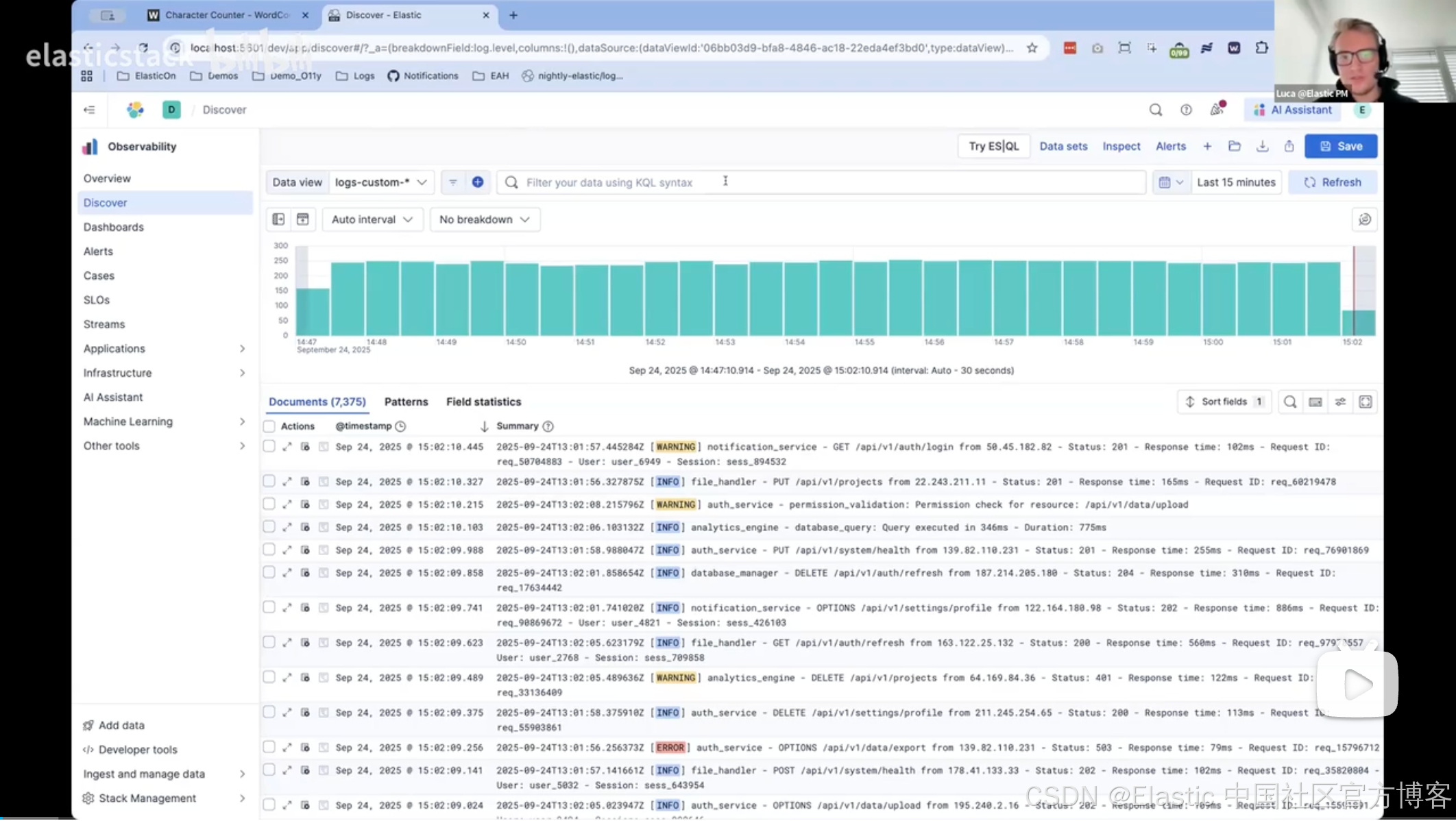
Task: Enter full screen for documents table
Action: click(1365, 402)
